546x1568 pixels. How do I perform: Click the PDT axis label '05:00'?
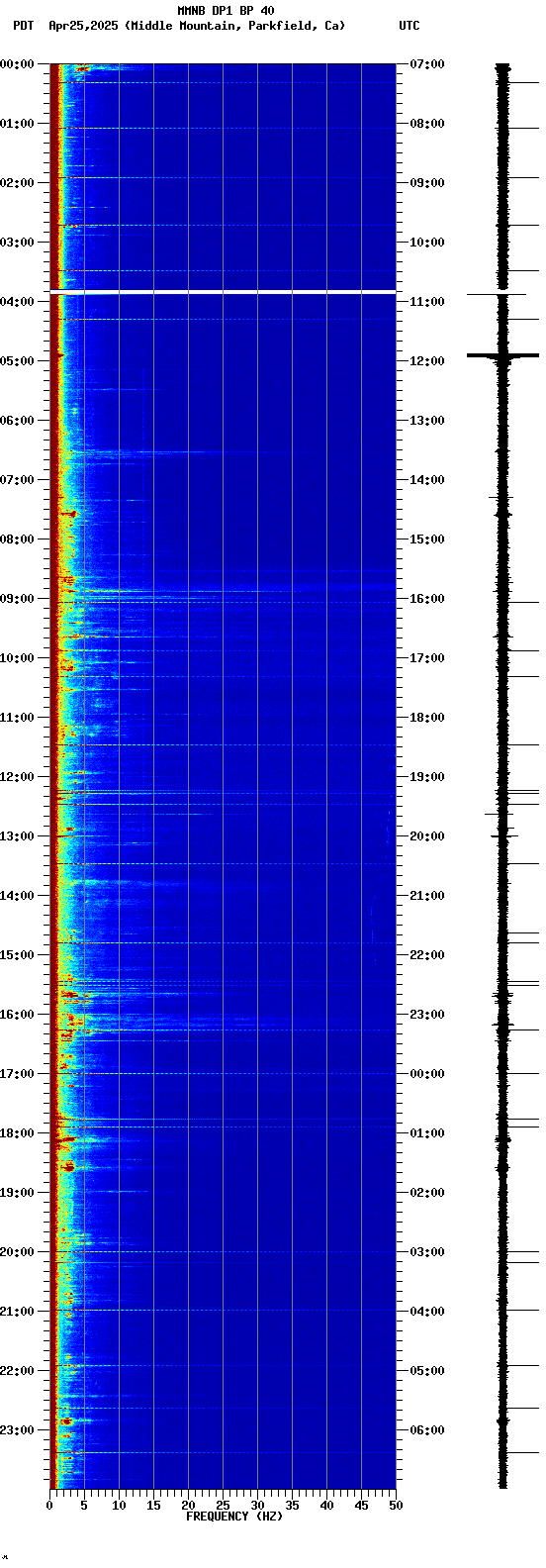tap(17, 361)
